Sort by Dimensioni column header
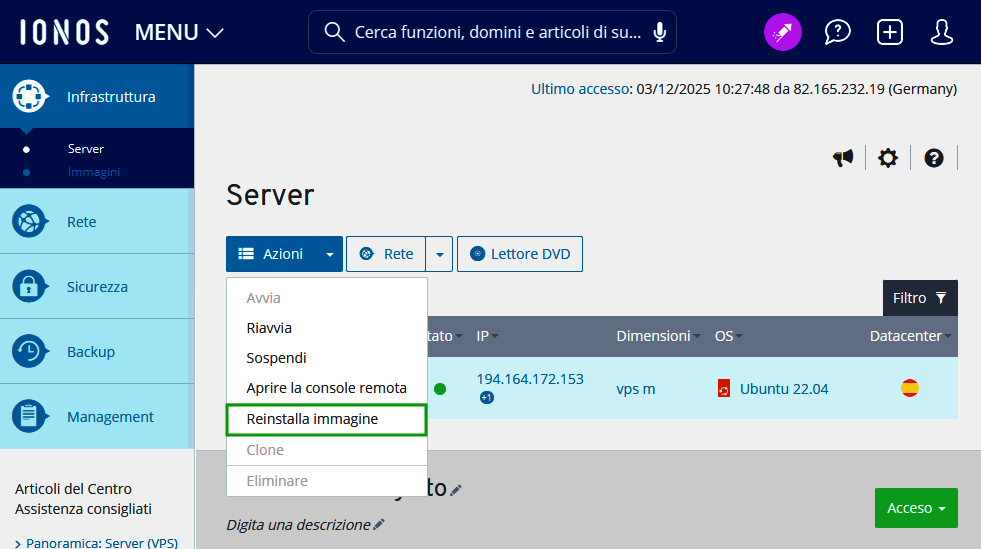 pyautogui.click(x=658, y=336)
